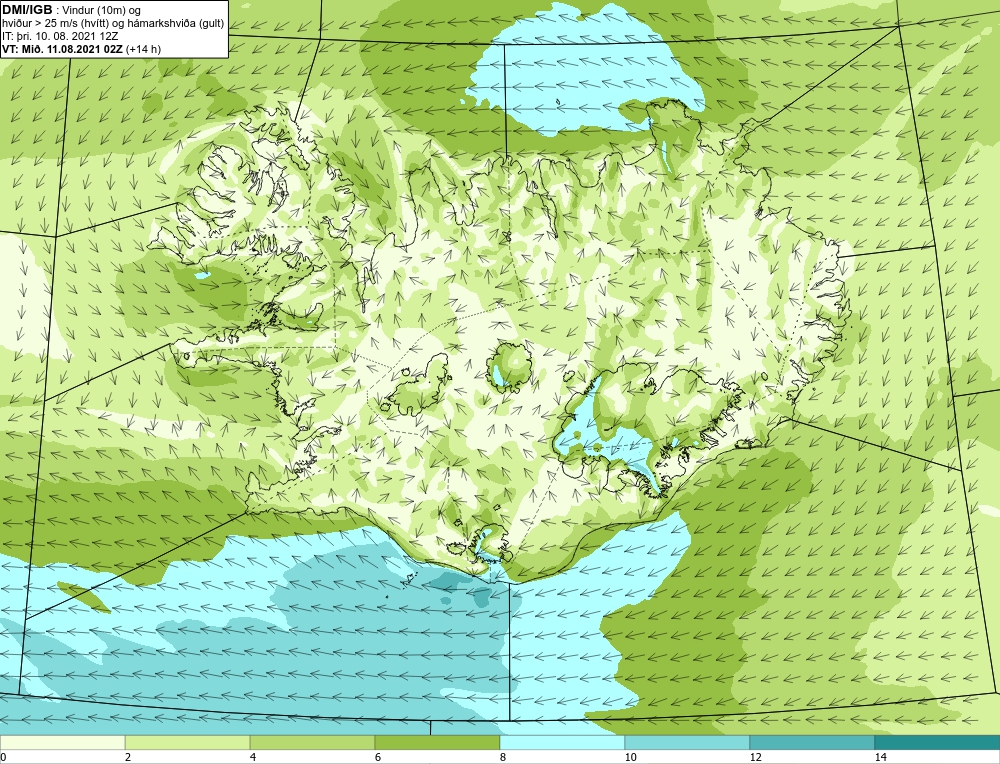Click the 12–14 m/s teal legend swatch
Screen dimensions: 1000x764
click(x=812, y=742)
